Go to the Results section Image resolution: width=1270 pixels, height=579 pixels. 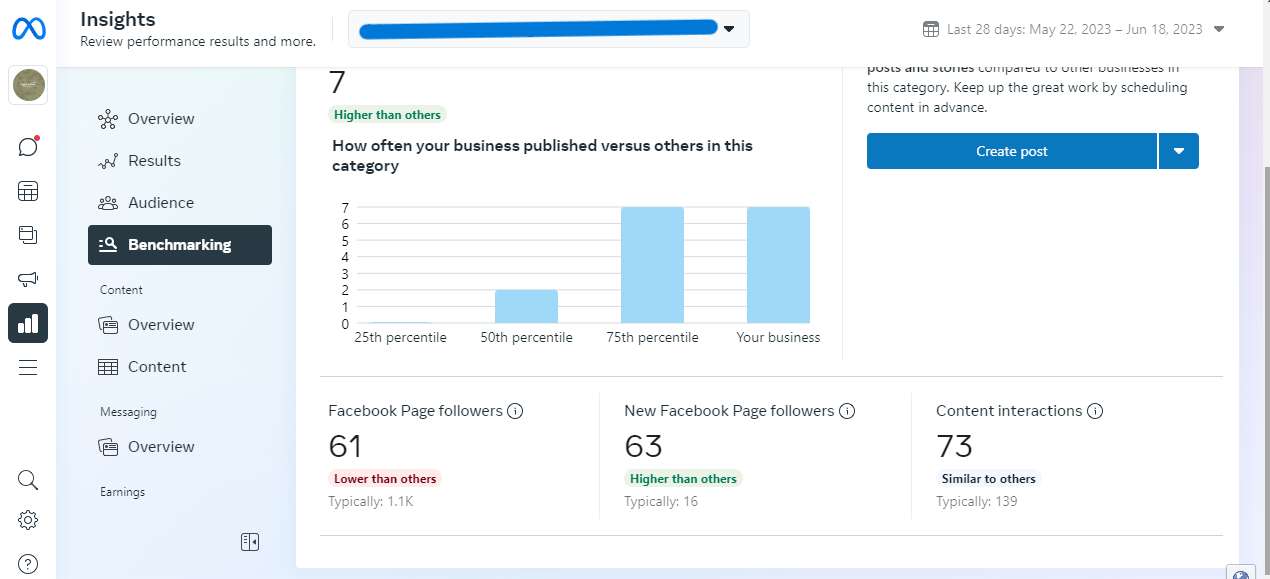click(154, 161)
